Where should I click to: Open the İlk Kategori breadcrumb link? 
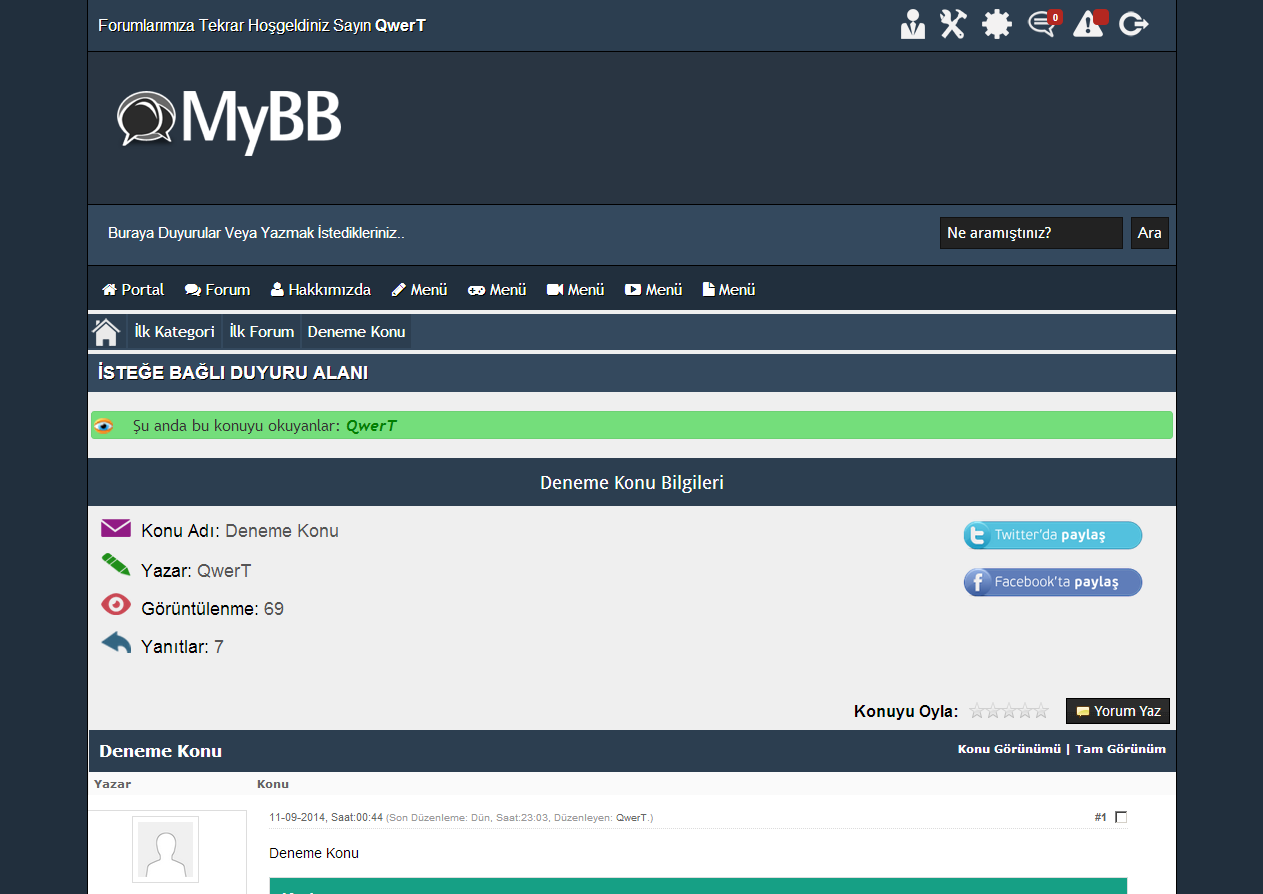click(174, 332)
